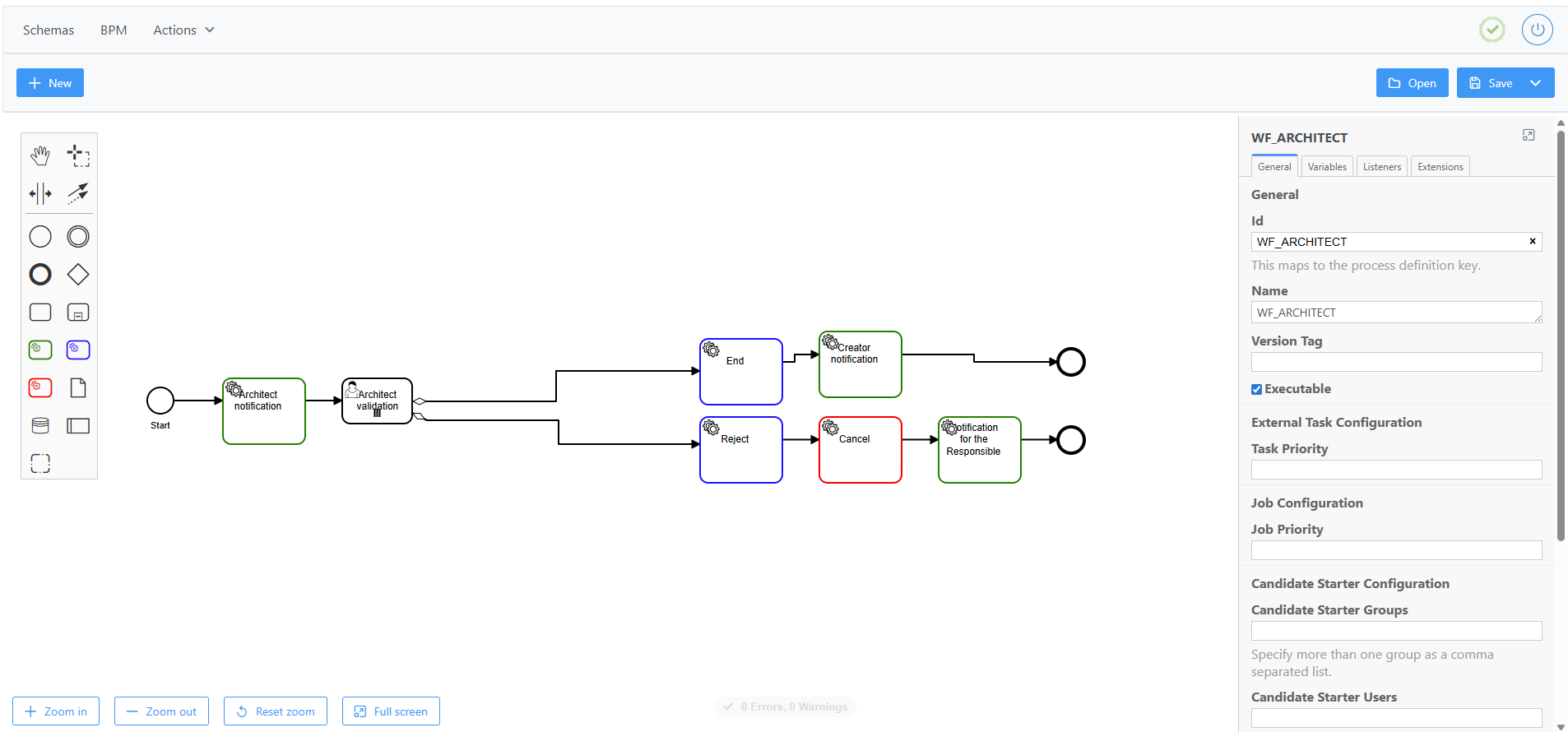The width and height of the screenshot is (1568, 732).
Task: Toggle the Executable checkbox
Action: click(1256, 389)
